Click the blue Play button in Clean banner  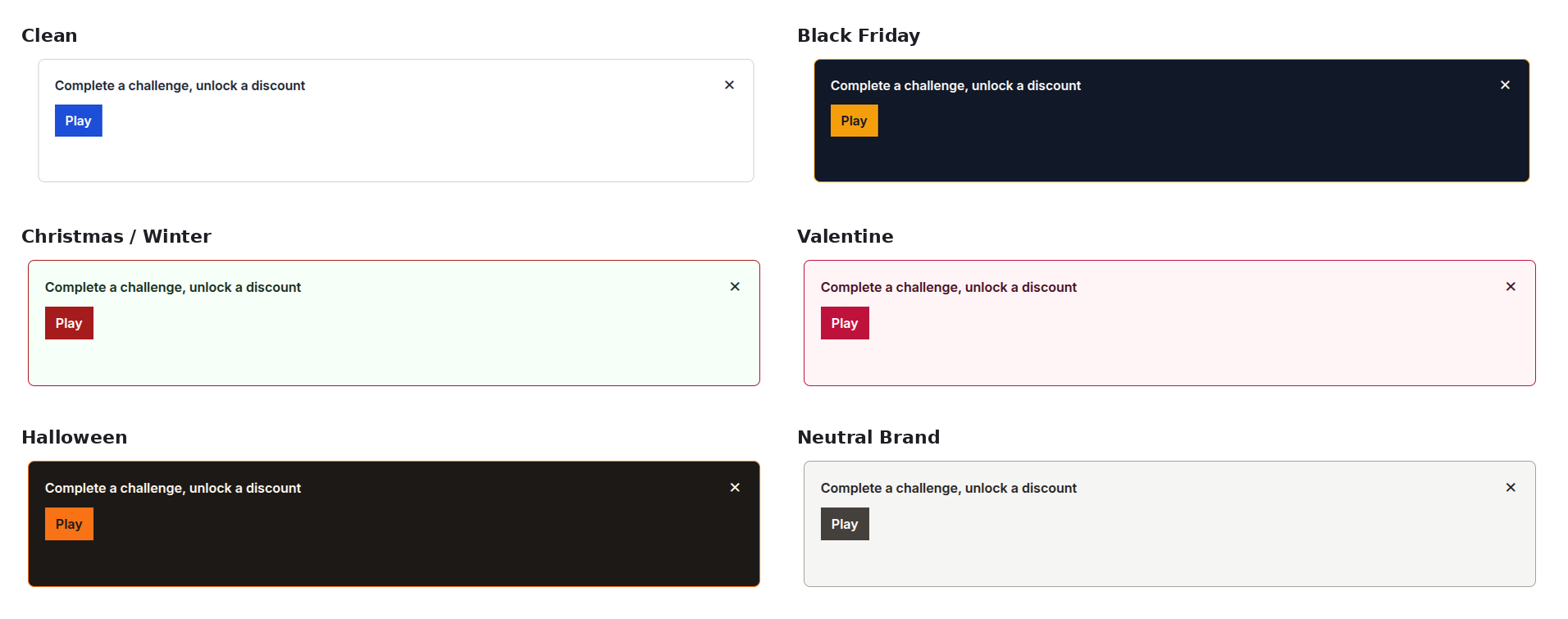point(79,121)
